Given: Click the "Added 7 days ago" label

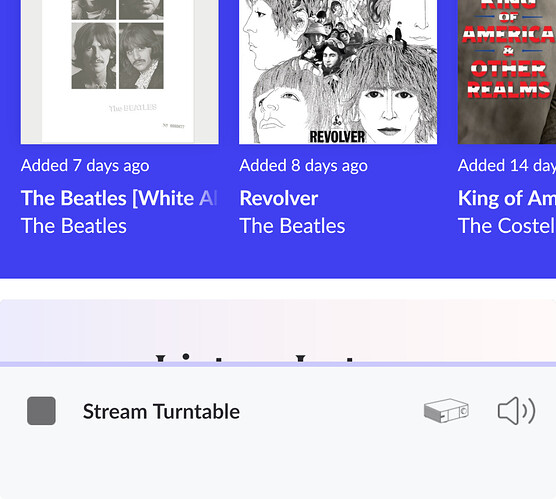Looking at the screenshot, I should click(x=85, y=166).
